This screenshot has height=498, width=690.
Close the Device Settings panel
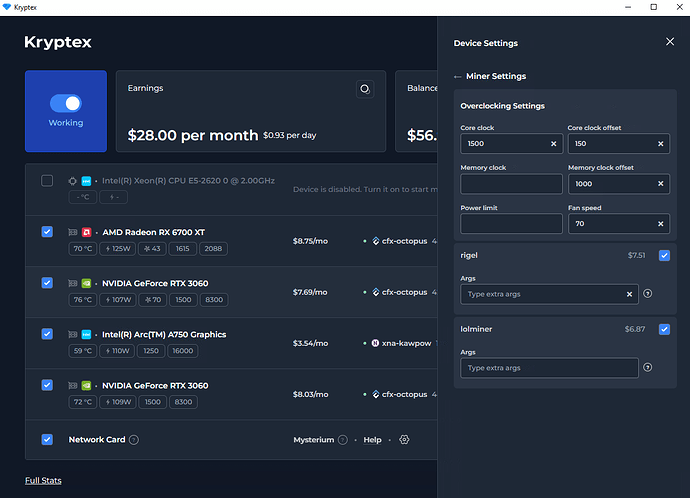pos(670,42)
